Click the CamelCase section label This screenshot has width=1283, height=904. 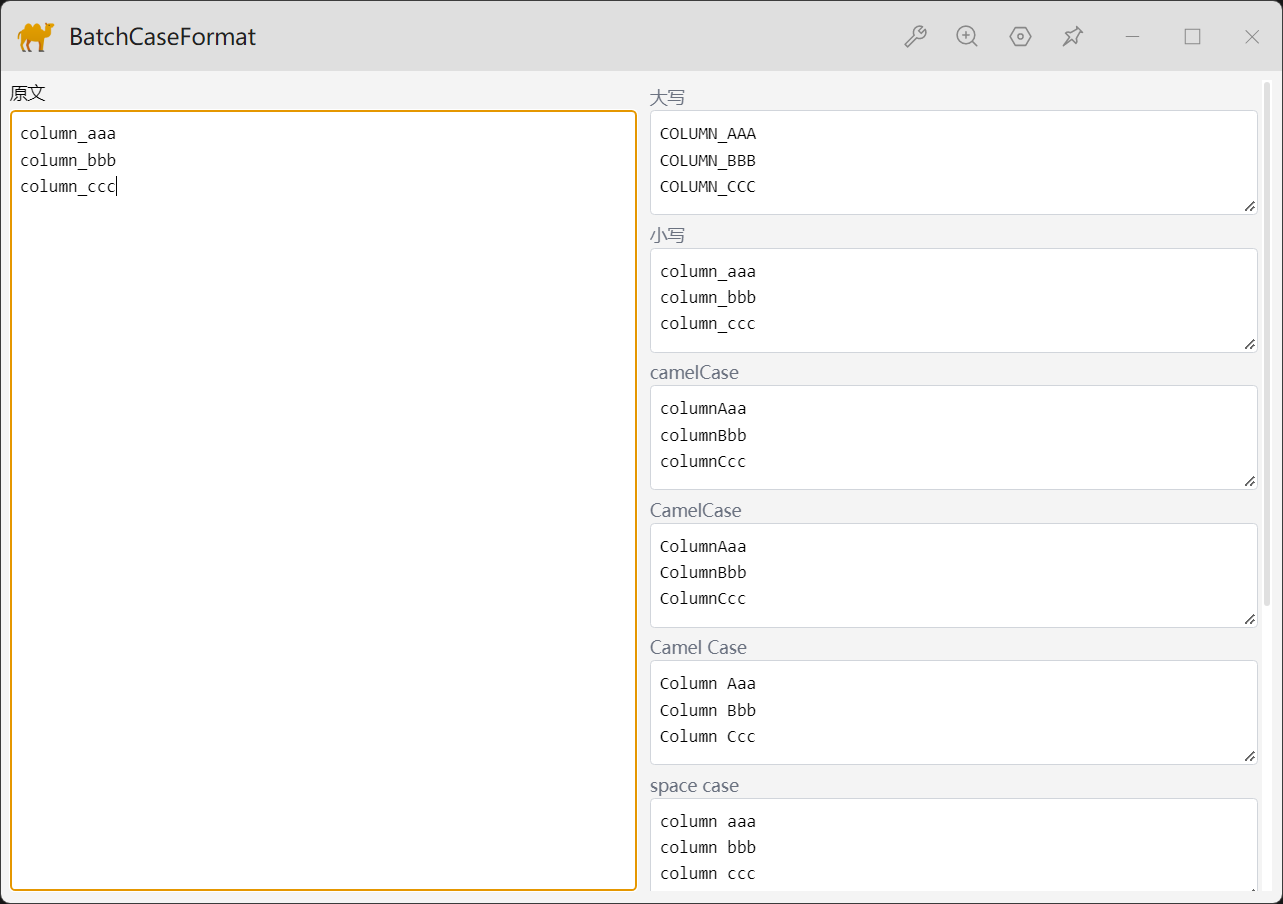696,510
